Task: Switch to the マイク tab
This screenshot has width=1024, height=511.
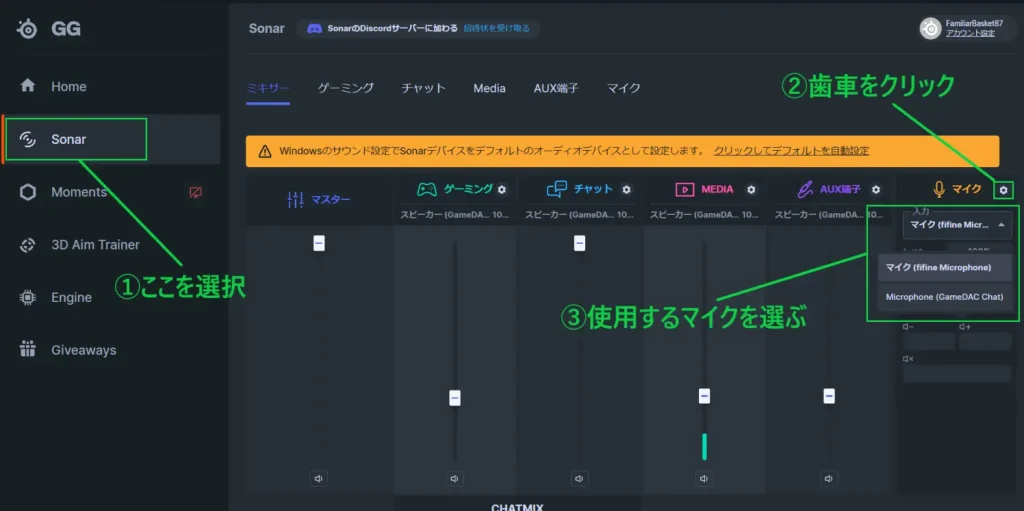Action: pos(623,88)
